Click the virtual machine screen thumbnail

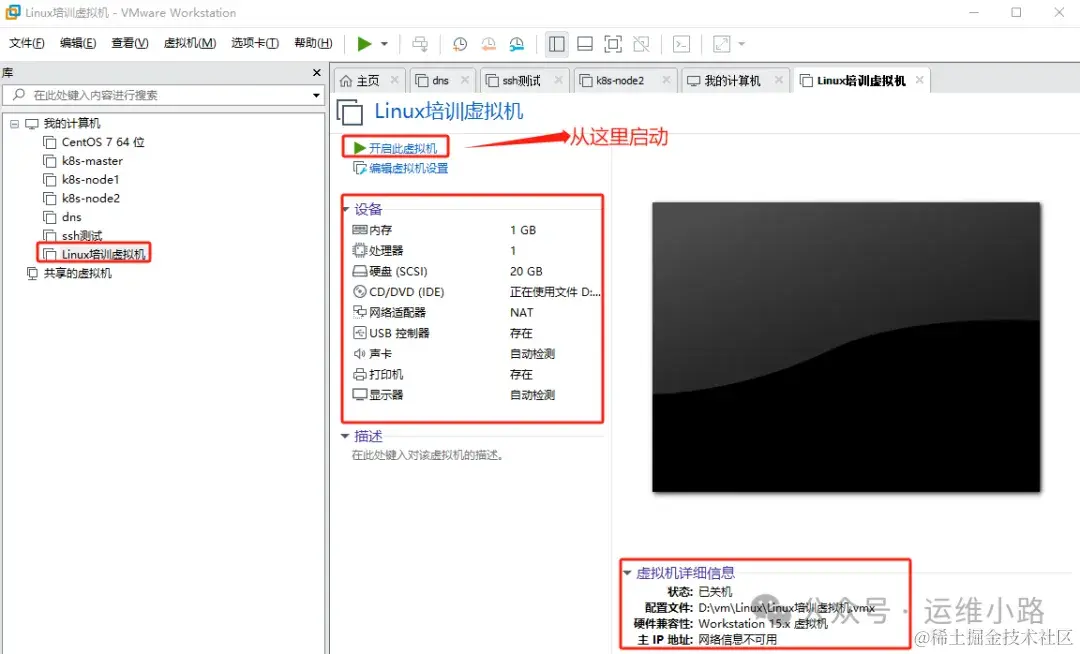click(x=846, y=347)
